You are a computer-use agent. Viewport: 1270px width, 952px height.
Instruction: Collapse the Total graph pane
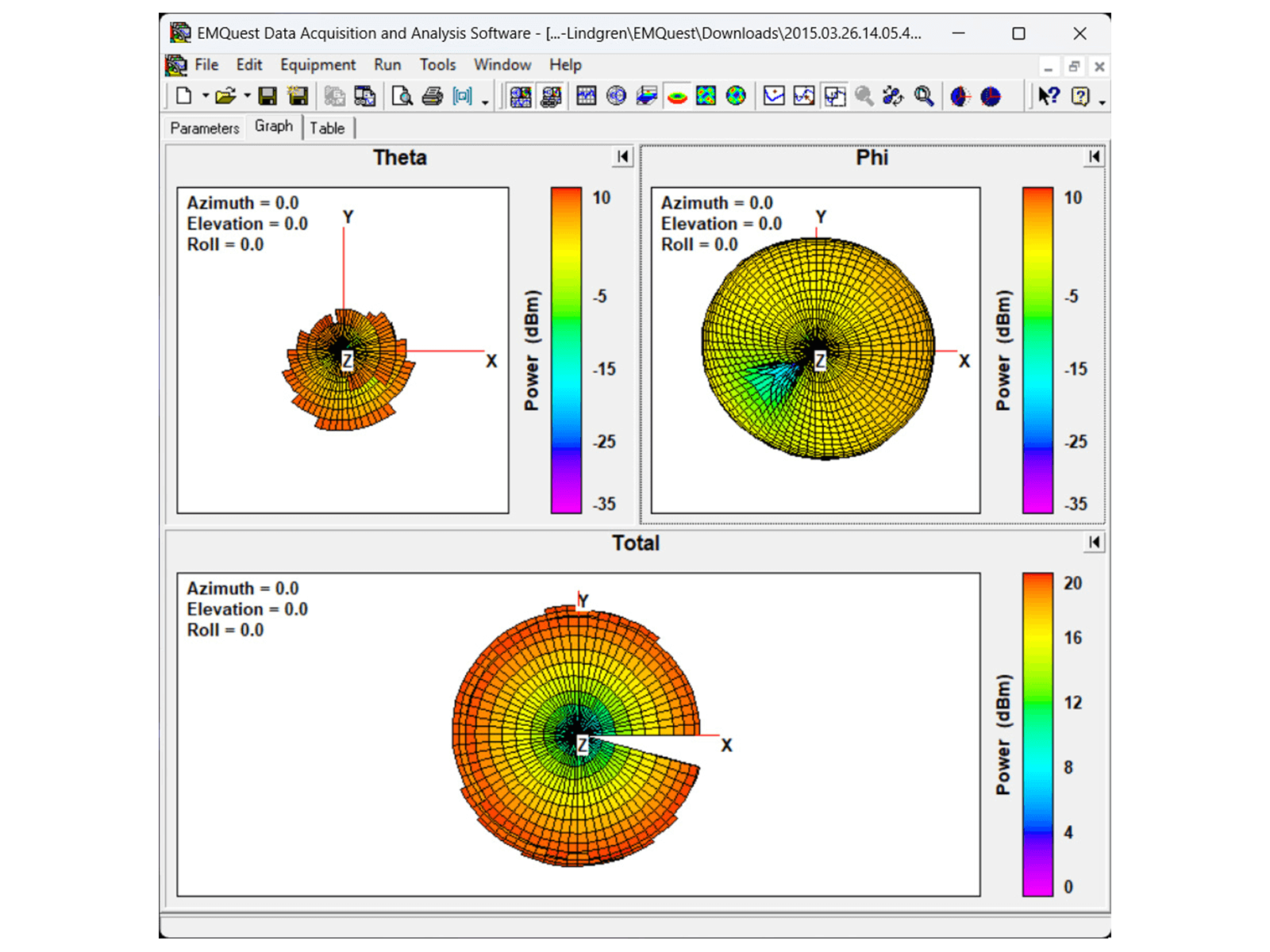[x=1094, y=543]
